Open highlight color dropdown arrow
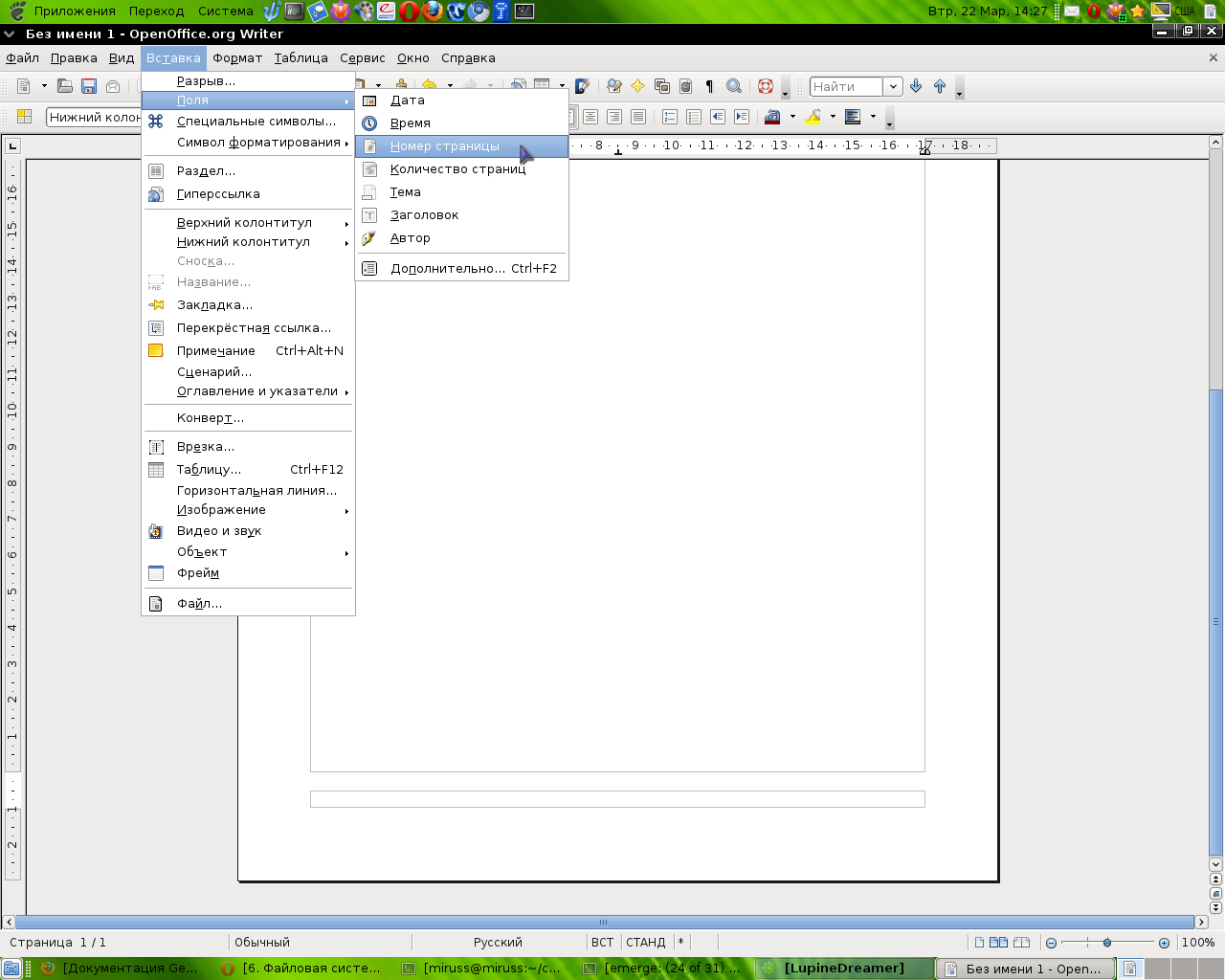 (833, 117)
